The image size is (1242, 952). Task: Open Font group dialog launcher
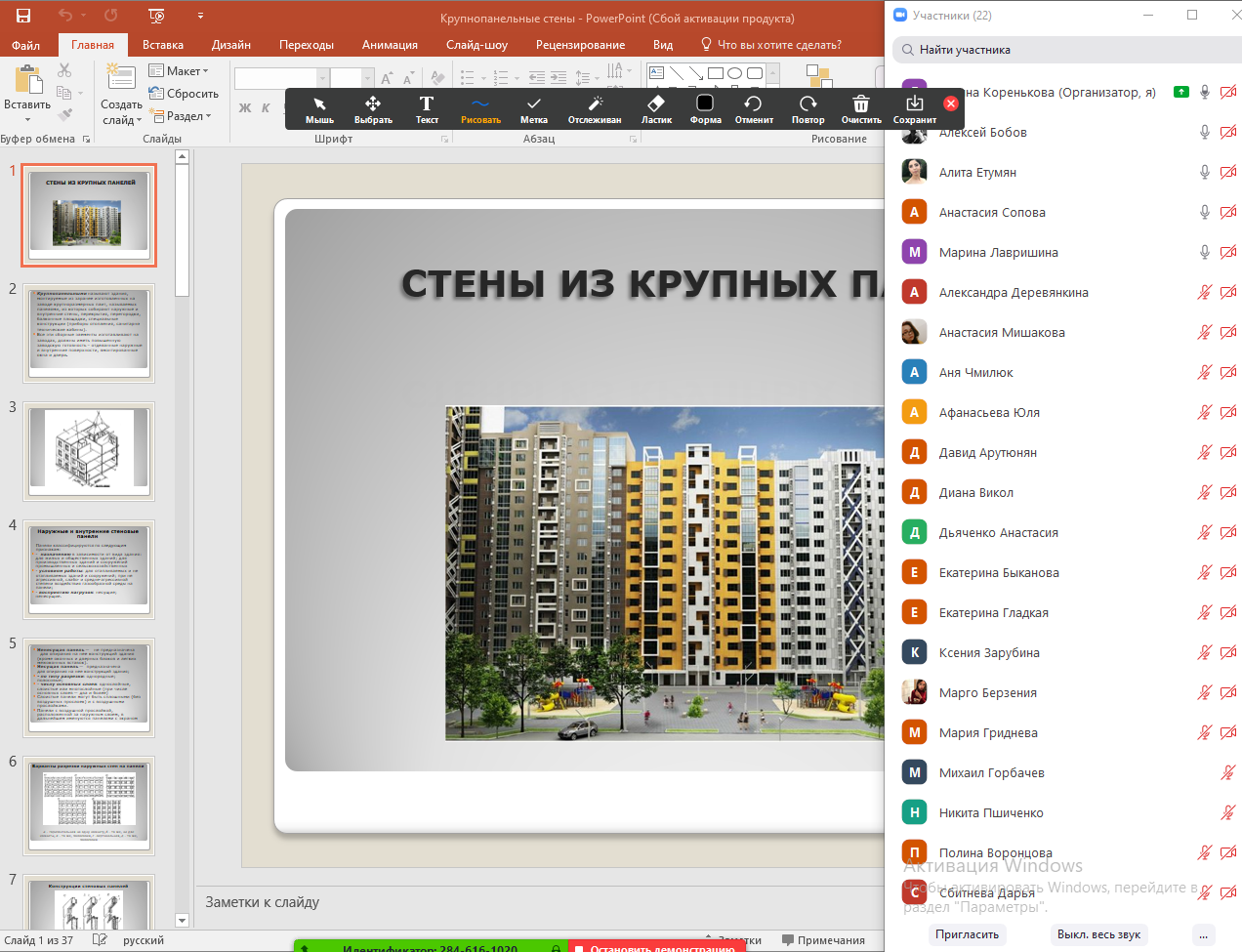tap(445, 140)
